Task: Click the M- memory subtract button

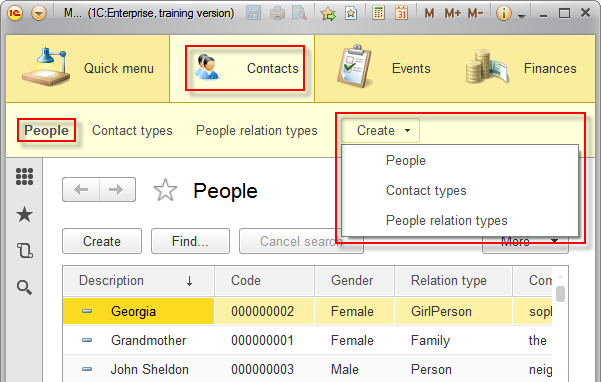Action: (475, 14)
